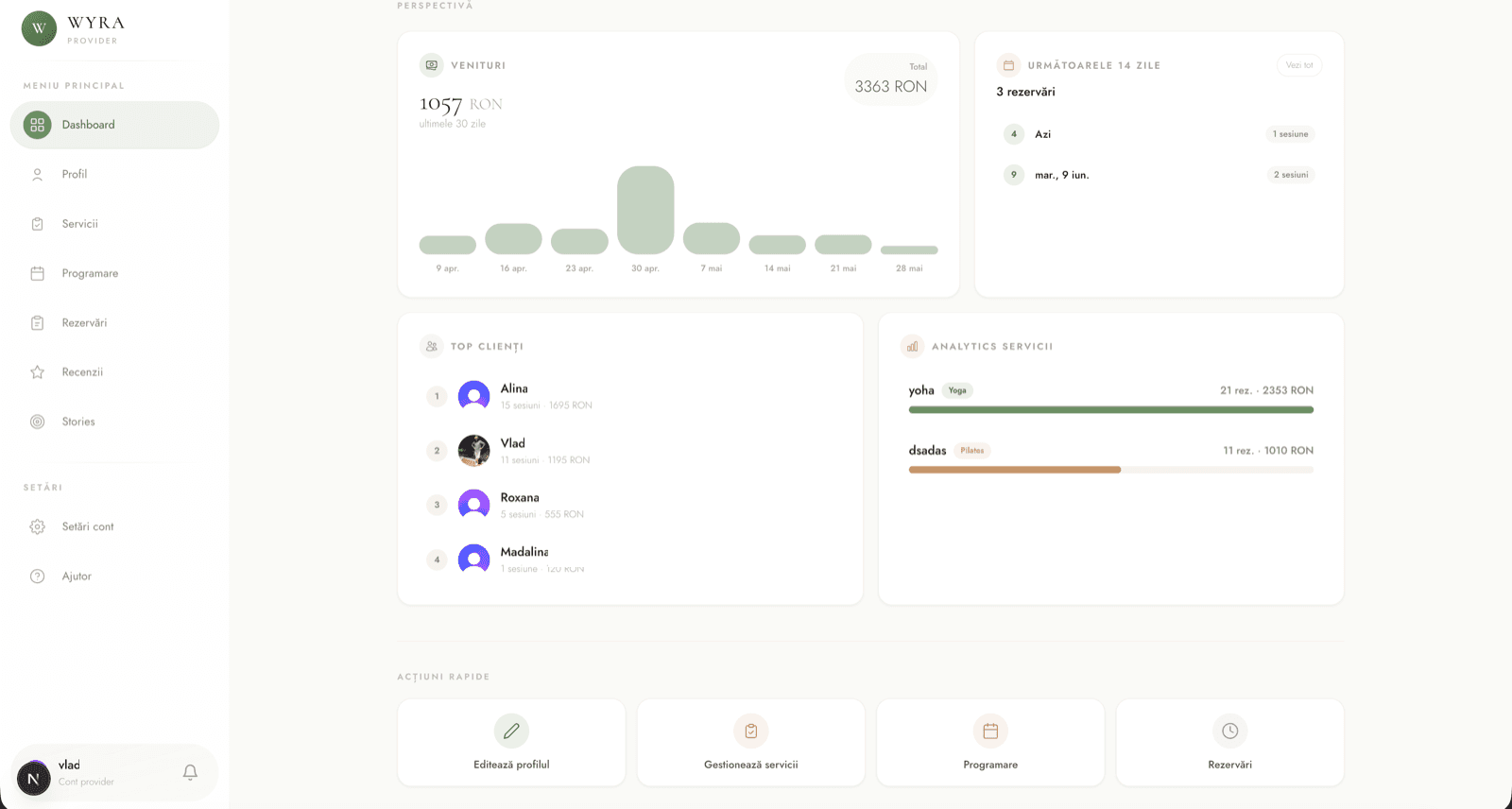Click the Top Clienți people icon
The image size is (1512, 809).
point(432,346)
